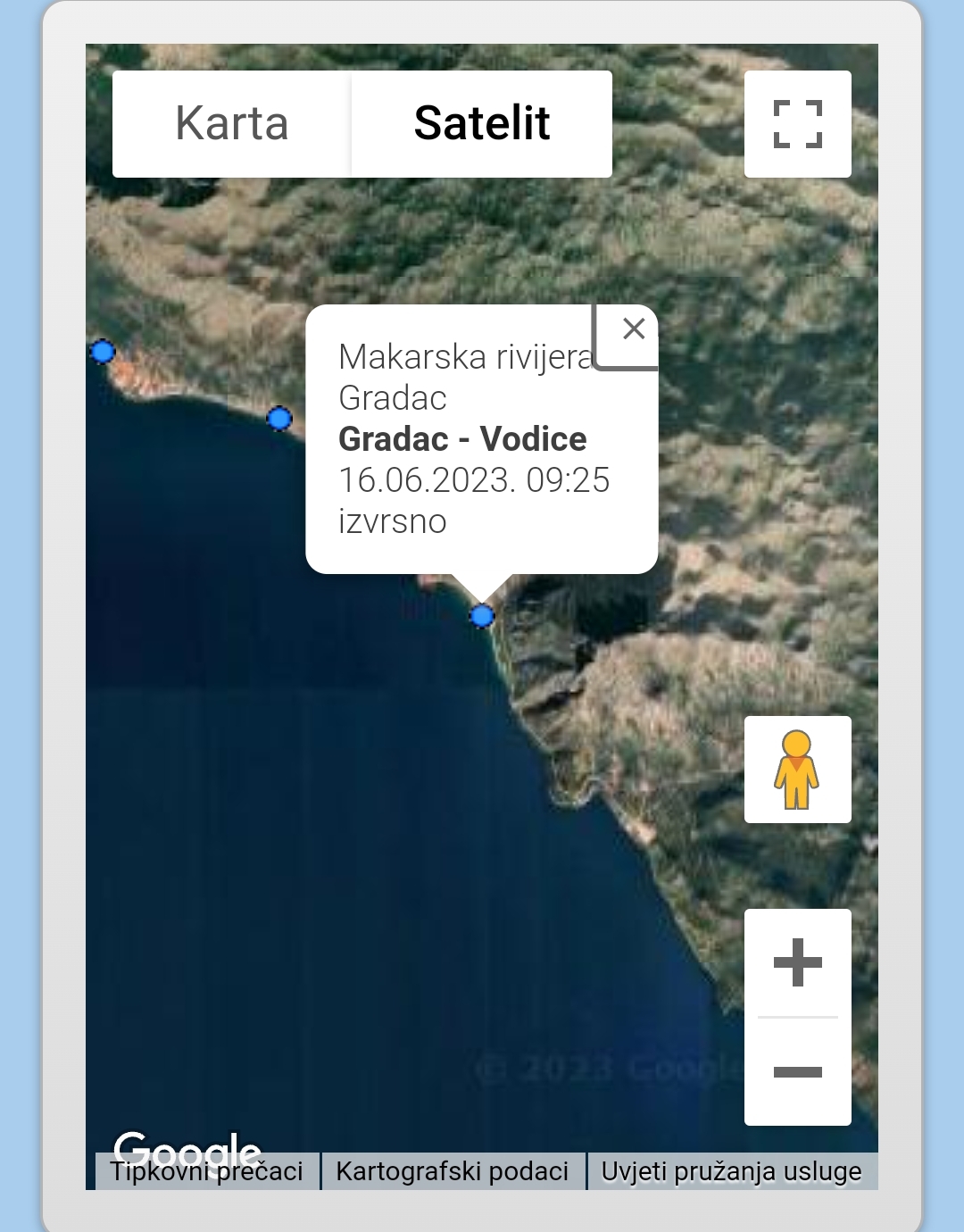Switch to the Satelit view
Viewport: 964px width, 1232px height.
[x=482, y=124]
